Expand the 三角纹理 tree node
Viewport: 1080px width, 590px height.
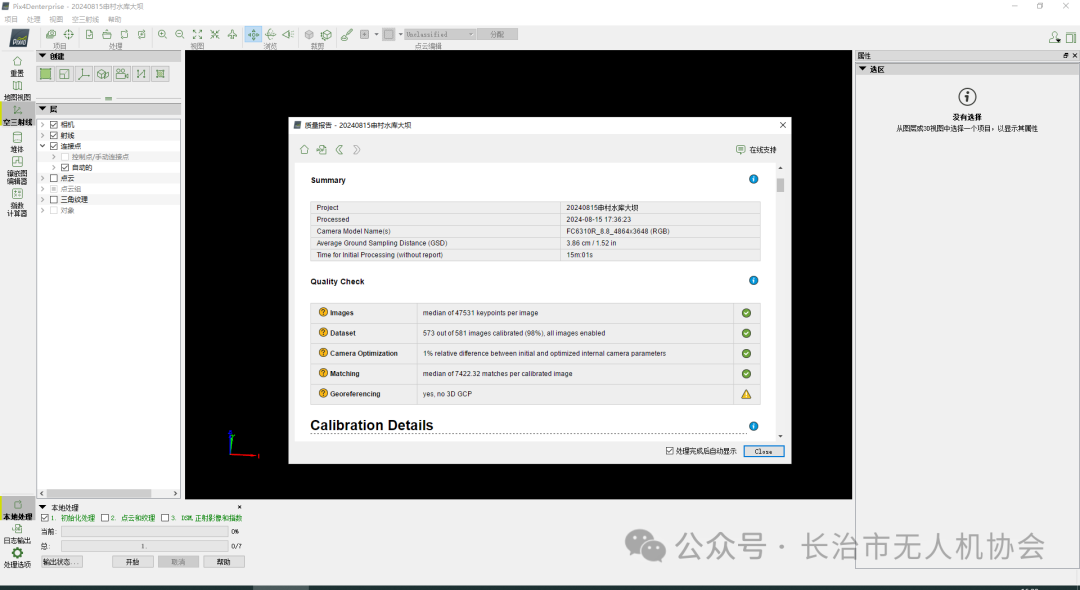coord(43,200)
